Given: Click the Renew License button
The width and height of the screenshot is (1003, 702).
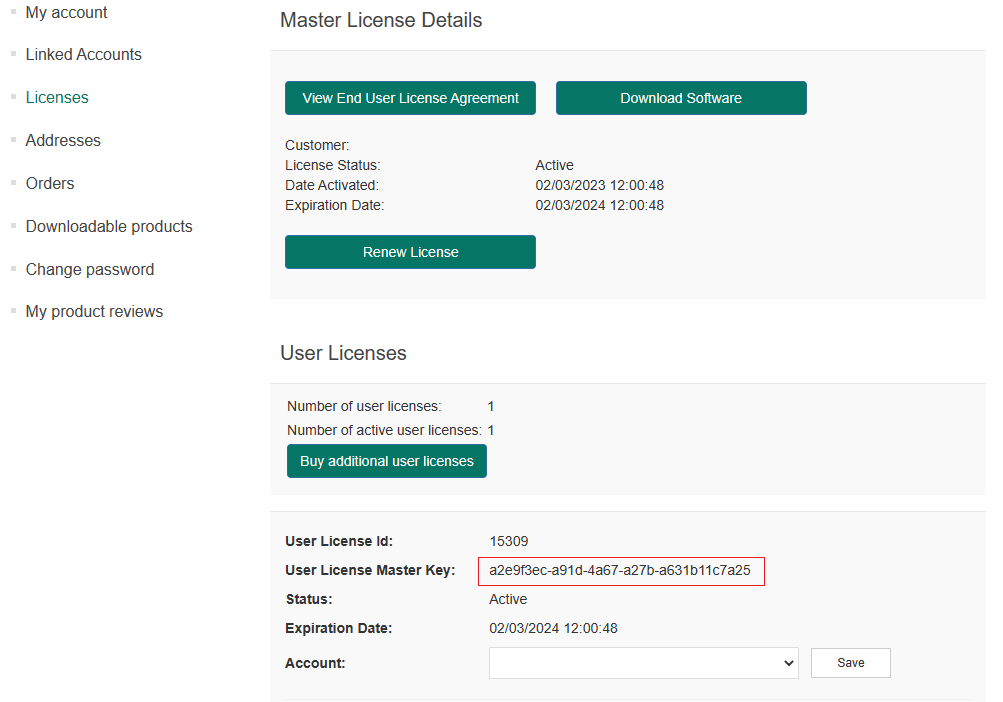Looking at the screenshot, I should pos(410,252).
